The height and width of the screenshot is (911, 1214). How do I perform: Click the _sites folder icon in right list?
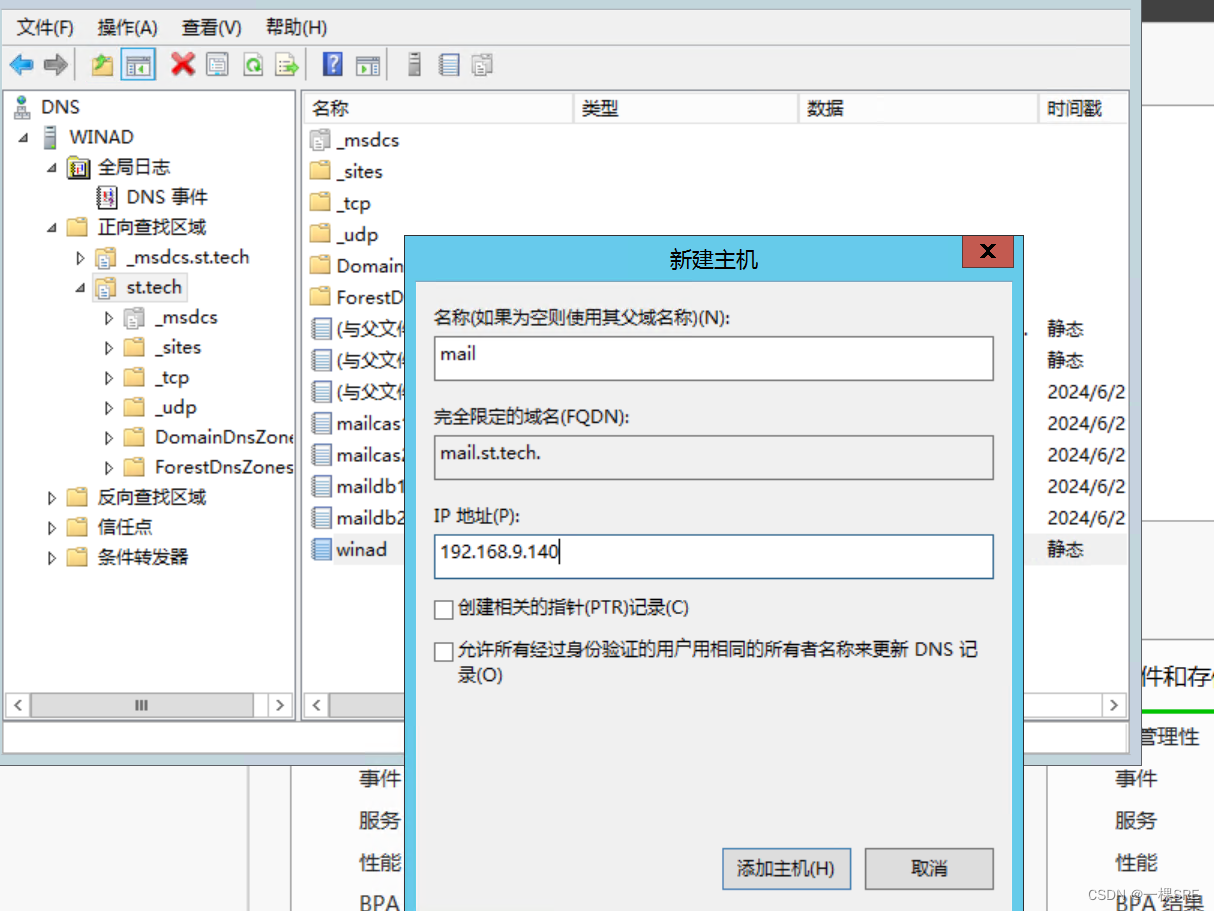320,171
